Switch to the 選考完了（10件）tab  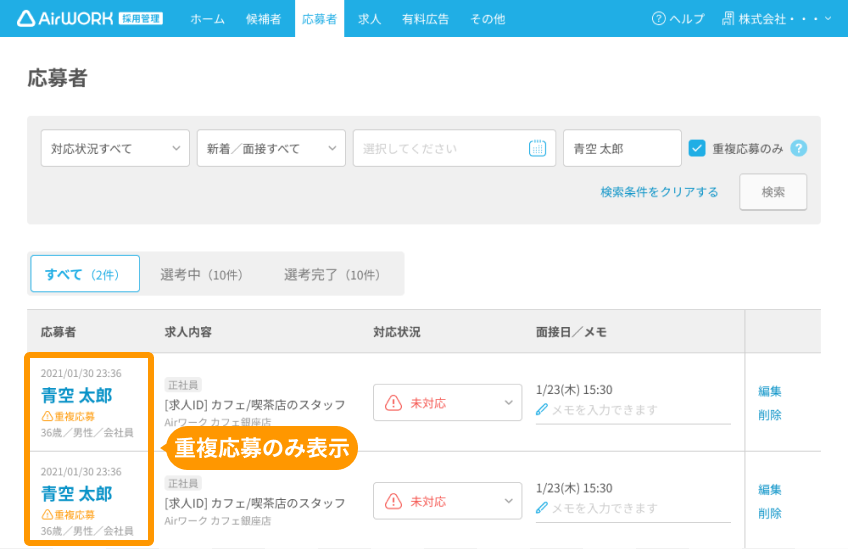pyautogui.click(x=332, y=275)
